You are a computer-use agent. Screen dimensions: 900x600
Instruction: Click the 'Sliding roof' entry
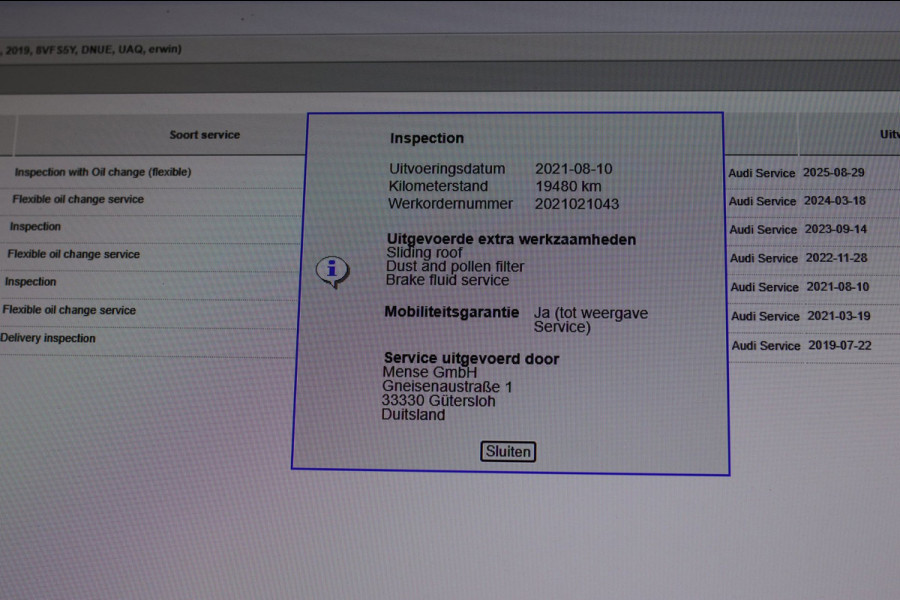tap(424, 253)
